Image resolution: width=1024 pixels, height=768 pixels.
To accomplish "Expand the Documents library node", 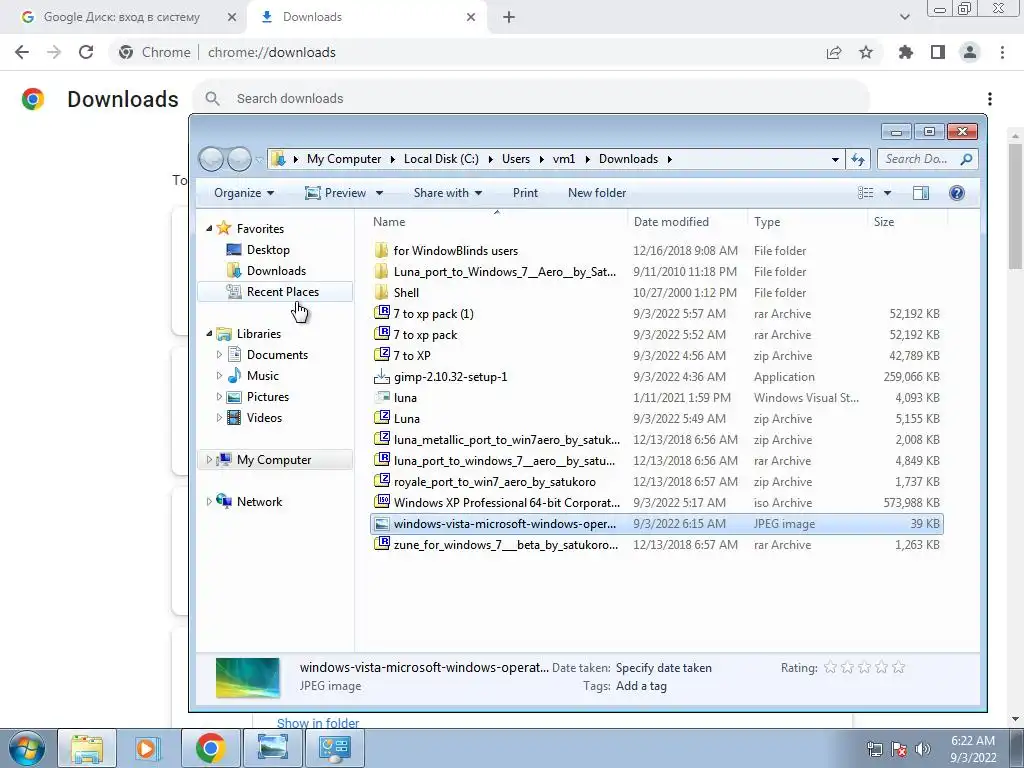I will click(219, 355).
